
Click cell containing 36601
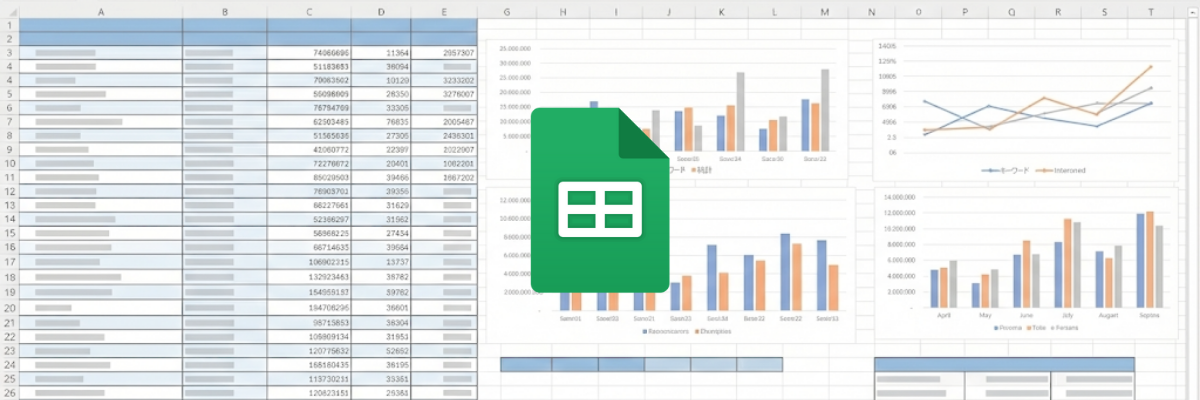click(x=381, y=308)
